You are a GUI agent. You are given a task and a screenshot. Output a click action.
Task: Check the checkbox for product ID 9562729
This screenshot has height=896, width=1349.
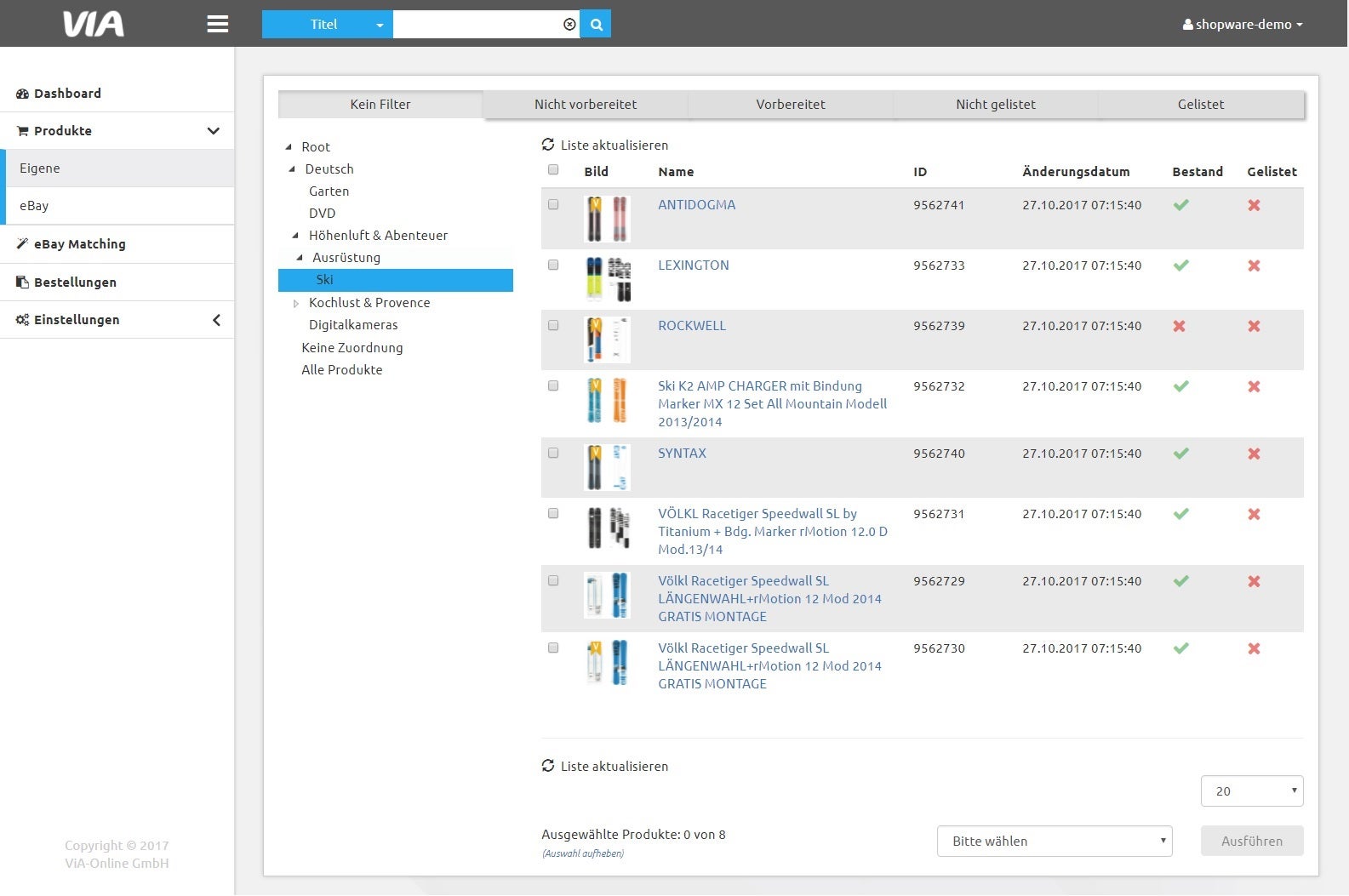553,580
